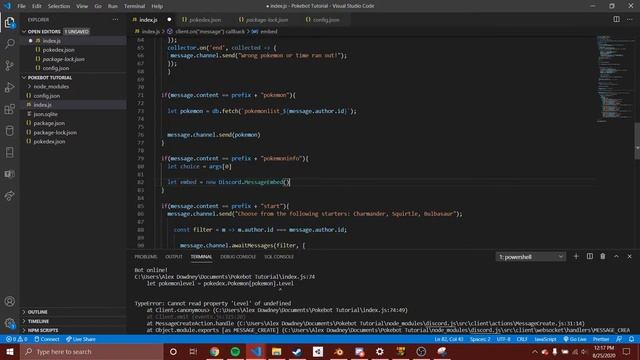Open the Manage gear in activity bar

click(9, 323)
